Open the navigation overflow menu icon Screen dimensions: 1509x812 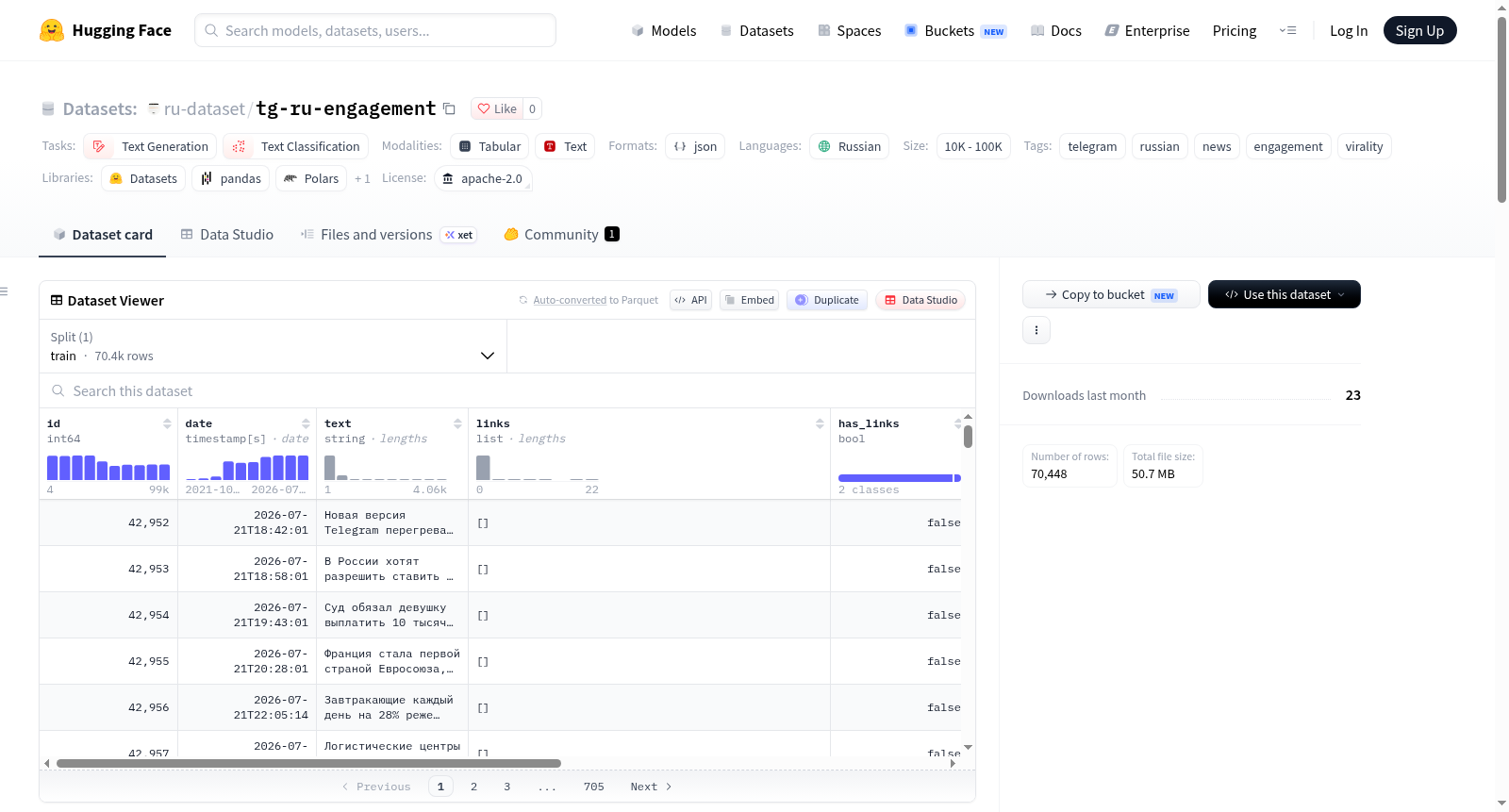tap(1287, 30)
